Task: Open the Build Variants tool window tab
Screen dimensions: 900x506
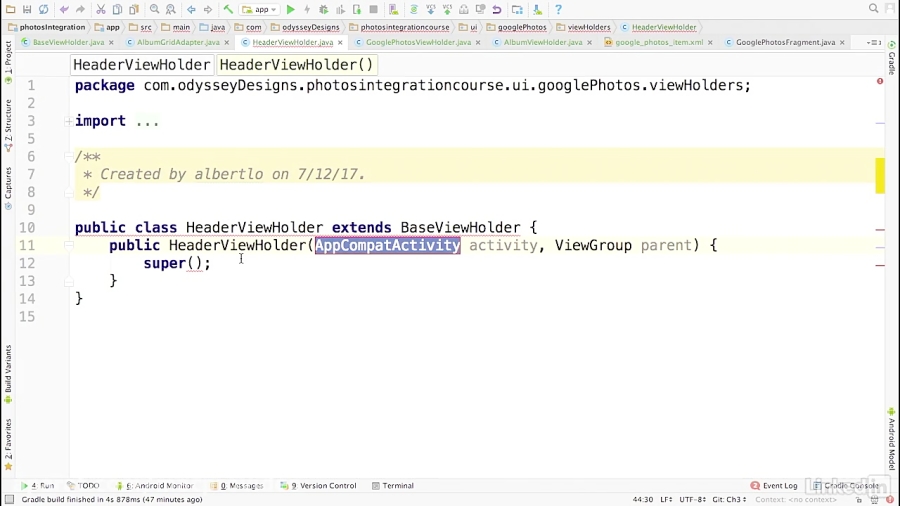Action: [x=8, y=374]
